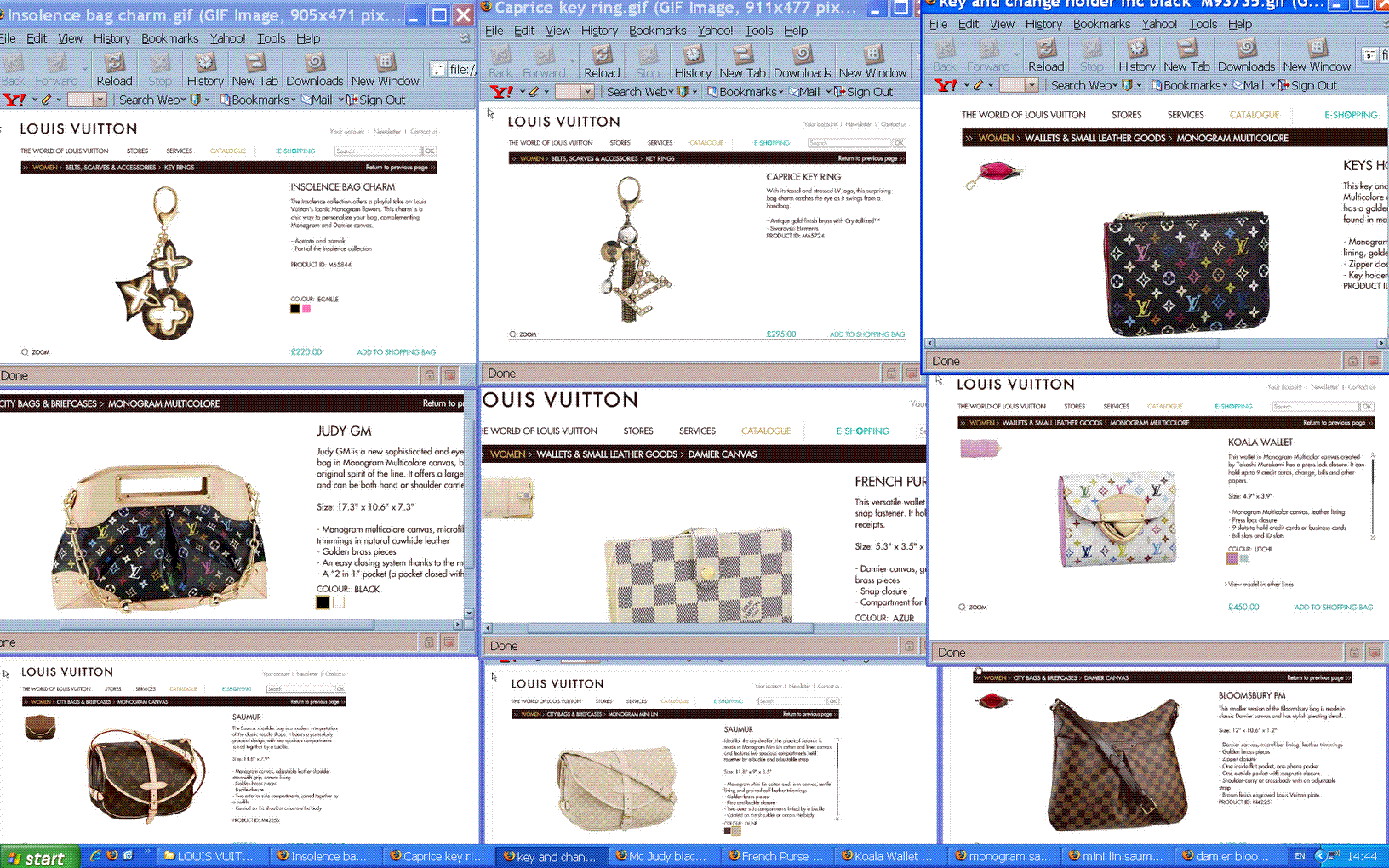Open the Yahoo search box dropdown in the Insolence window
The width and height of the screenshot is (1389, 868).
pos(100,100)
